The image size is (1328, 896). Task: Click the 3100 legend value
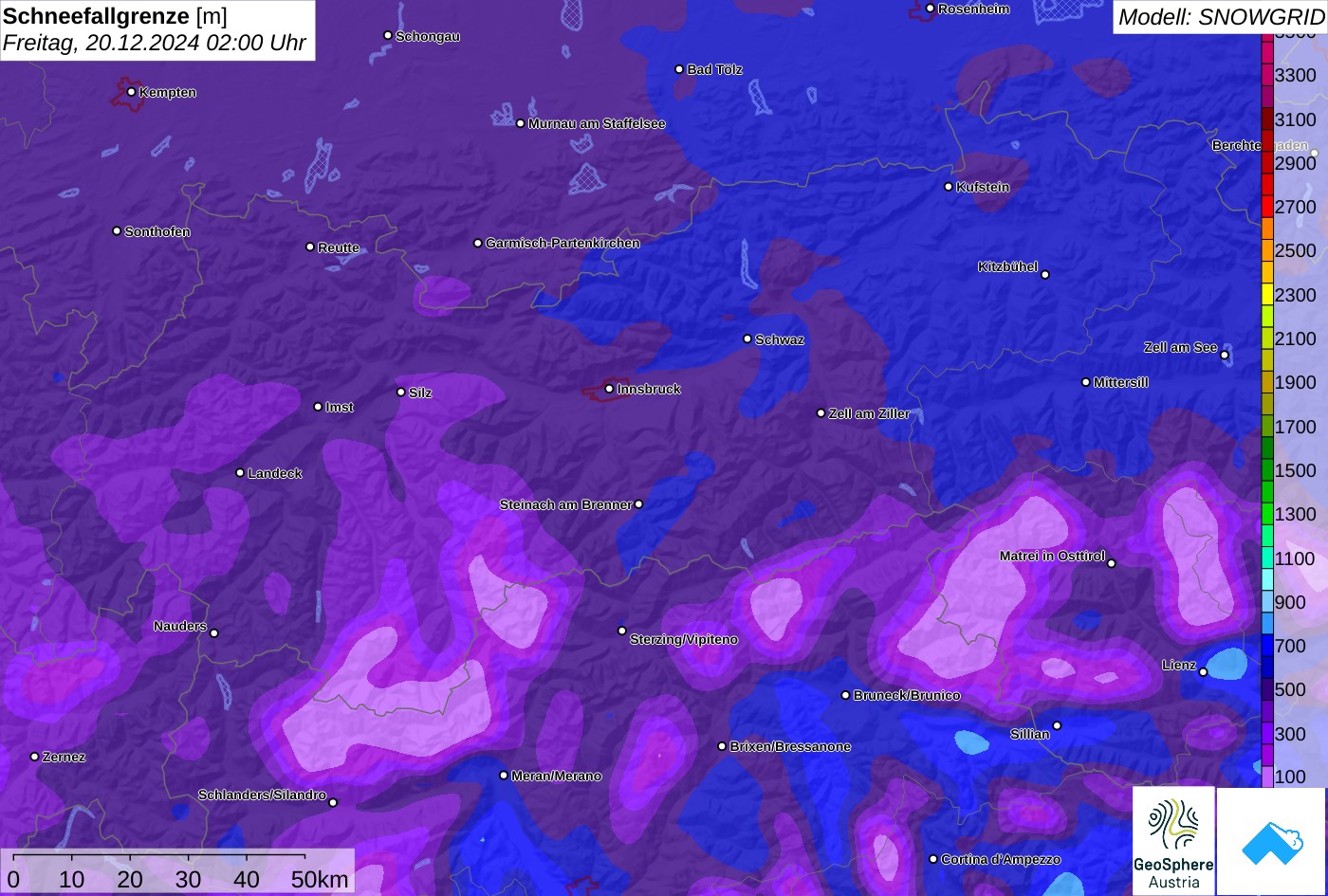point(1296,119)
